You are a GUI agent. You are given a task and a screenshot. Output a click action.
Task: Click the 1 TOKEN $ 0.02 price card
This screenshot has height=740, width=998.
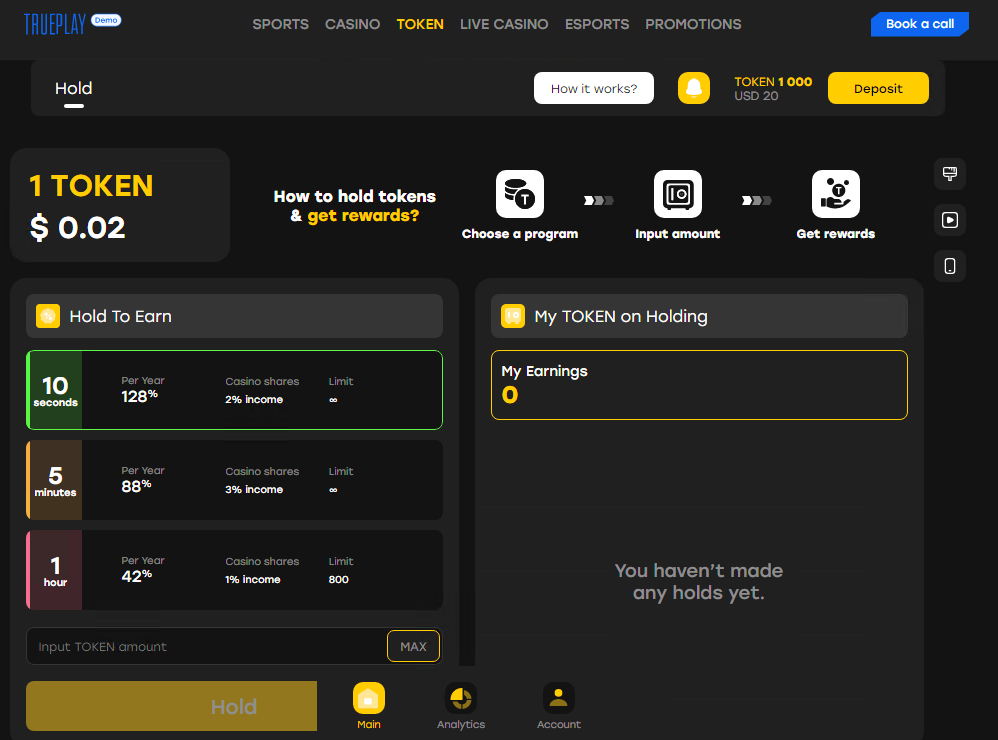coord(120,205)
